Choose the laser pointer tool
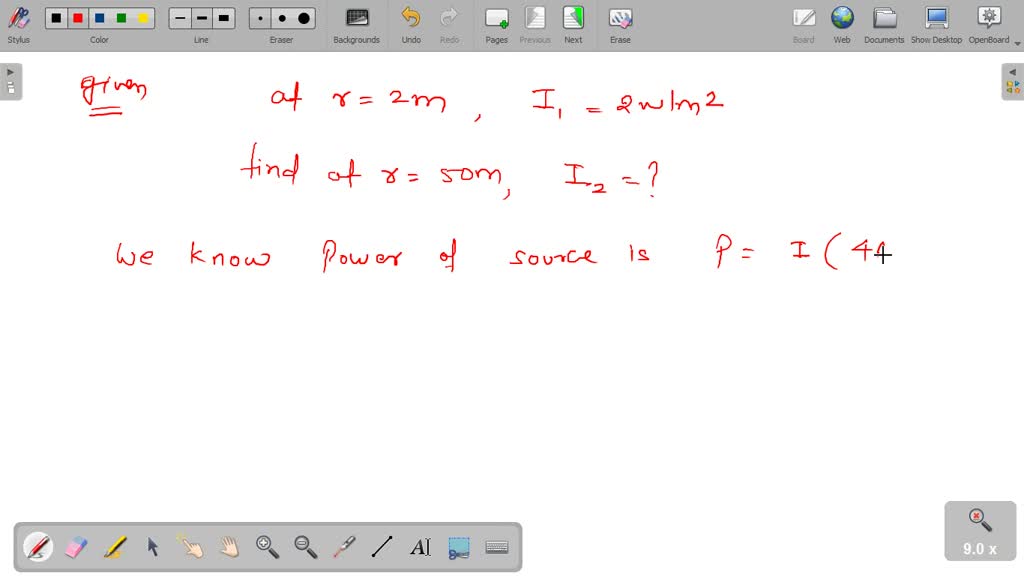This screenshot has width=1024, height=576. pyautogui.click(x=343, y=547)
